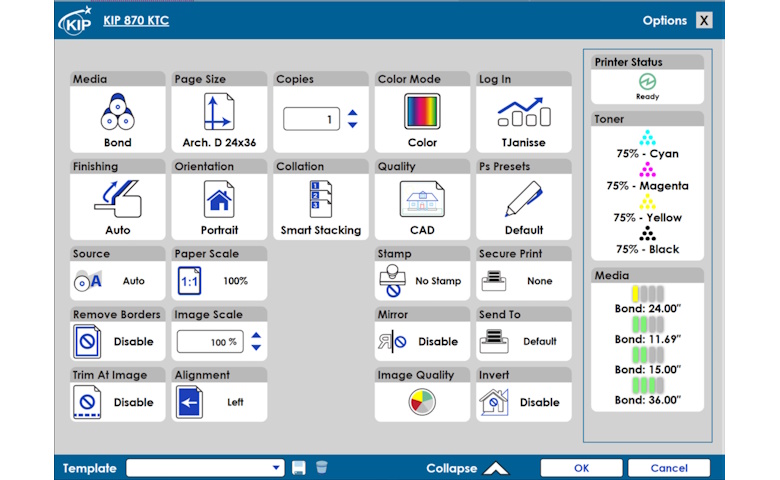Image resolution: width=780 pixels, height=480 pixels.
Task: Open the Media roll selection icon (Bond)
Action: (117, 111)
